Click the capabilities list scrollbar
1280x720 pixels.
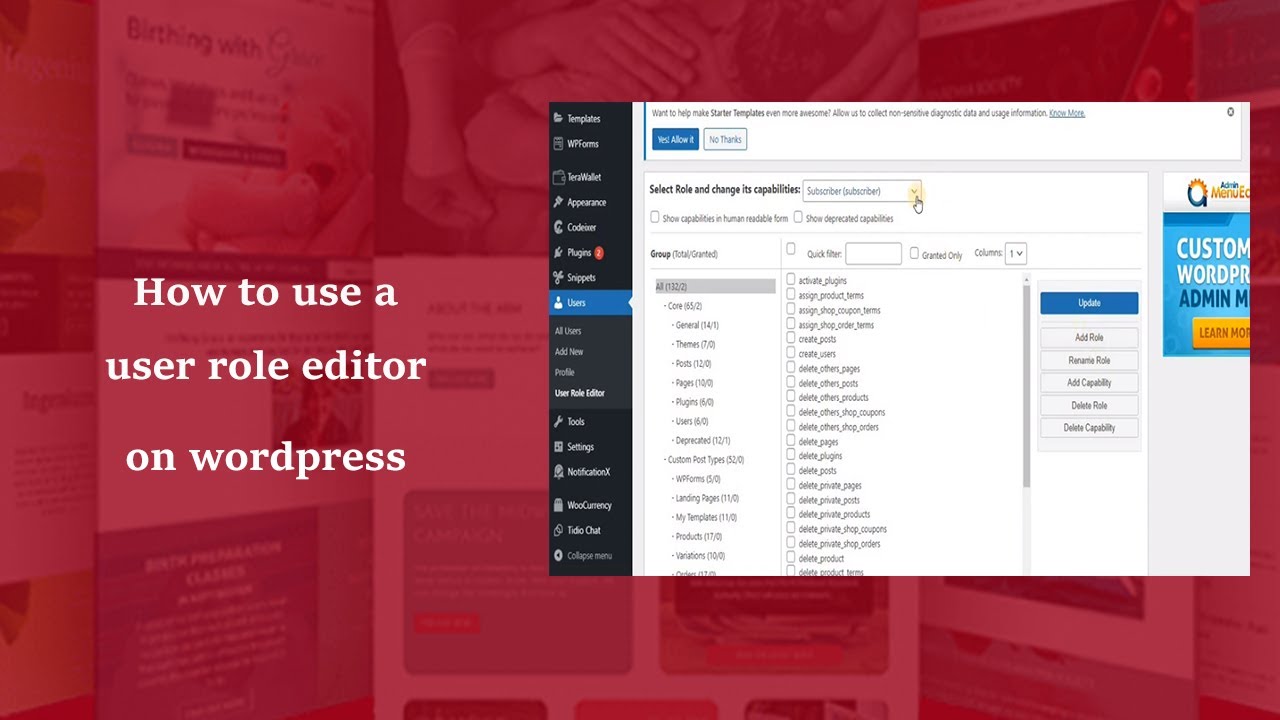click(1026, 388)
